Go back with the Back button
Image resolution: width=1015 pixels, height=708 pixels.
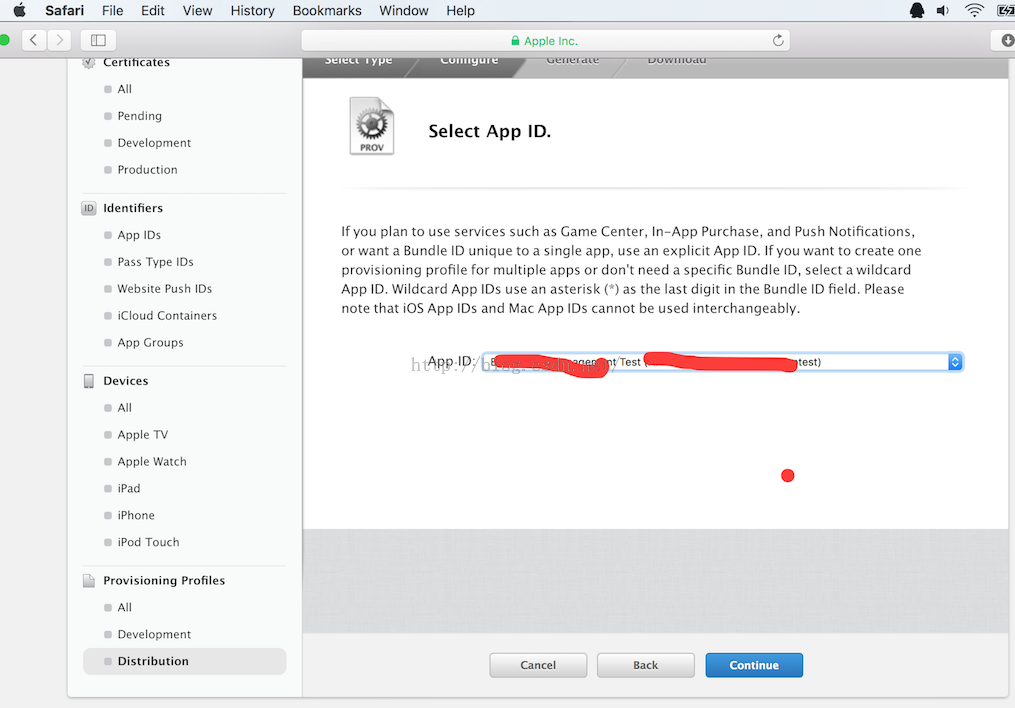(x=645, y=665)
